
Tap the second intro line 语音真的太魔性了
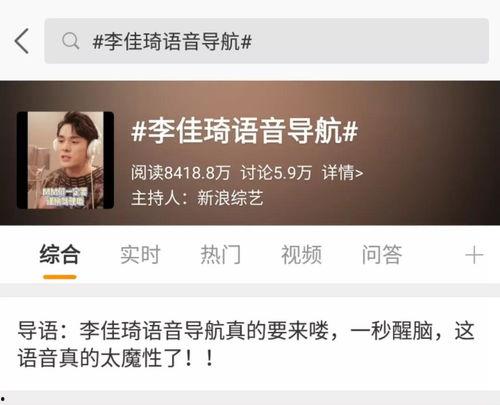pyautogui.click(x=116, y=358)
